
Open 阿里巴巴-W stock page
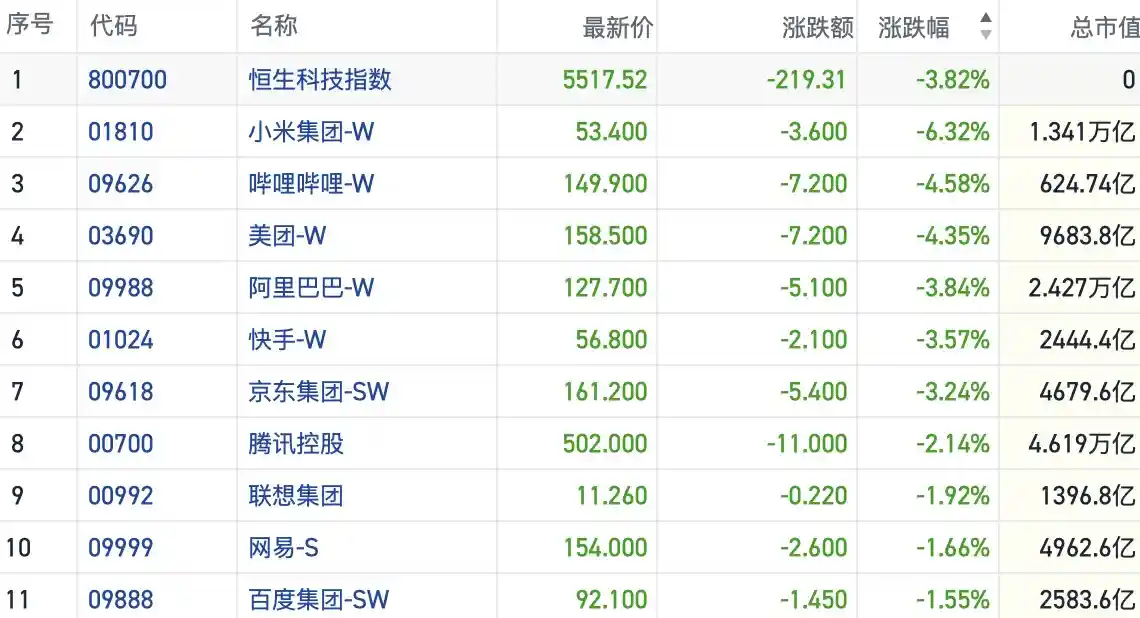[311, 288]
